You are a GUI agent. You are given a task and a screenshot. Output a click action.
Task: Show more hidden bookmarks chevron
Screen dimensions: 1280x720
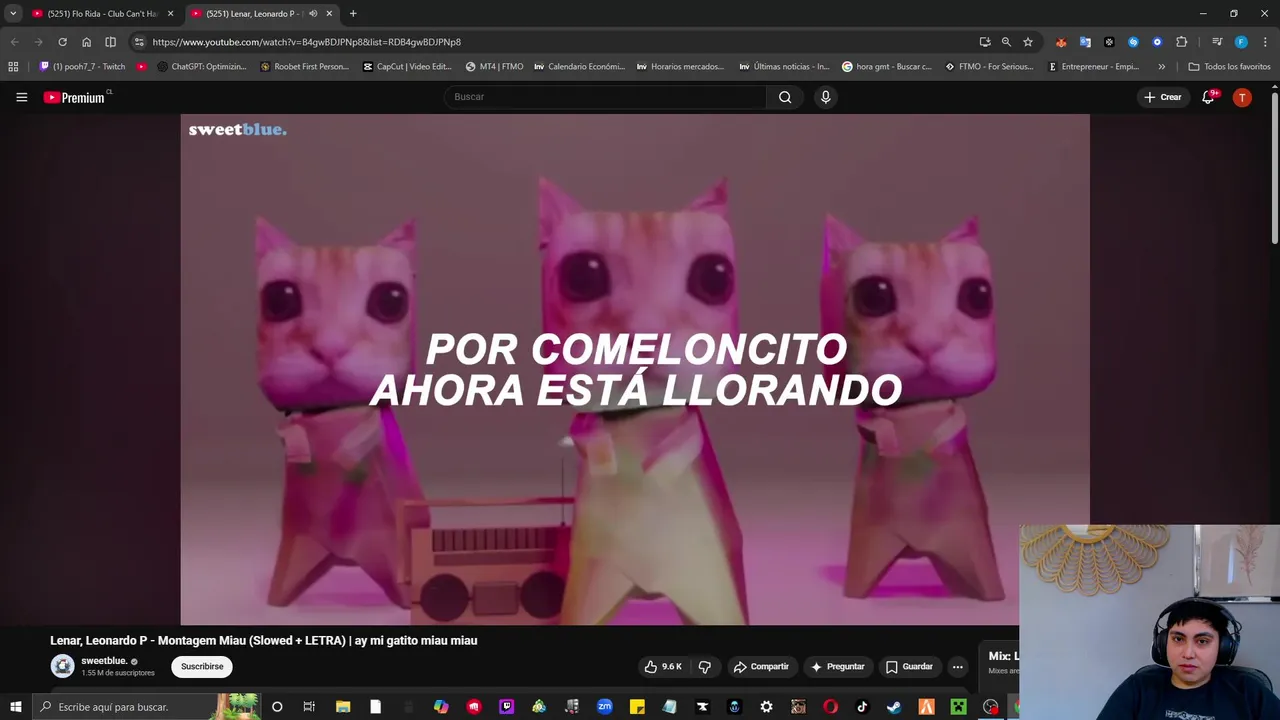(x=1161, y=67)
